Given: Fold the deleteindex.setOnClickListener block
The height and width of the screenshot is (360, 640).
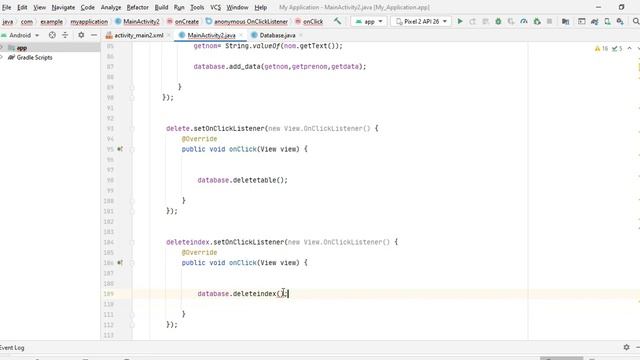Looking at the screenshot, I should pyautogui.click(x=132, y=242).
